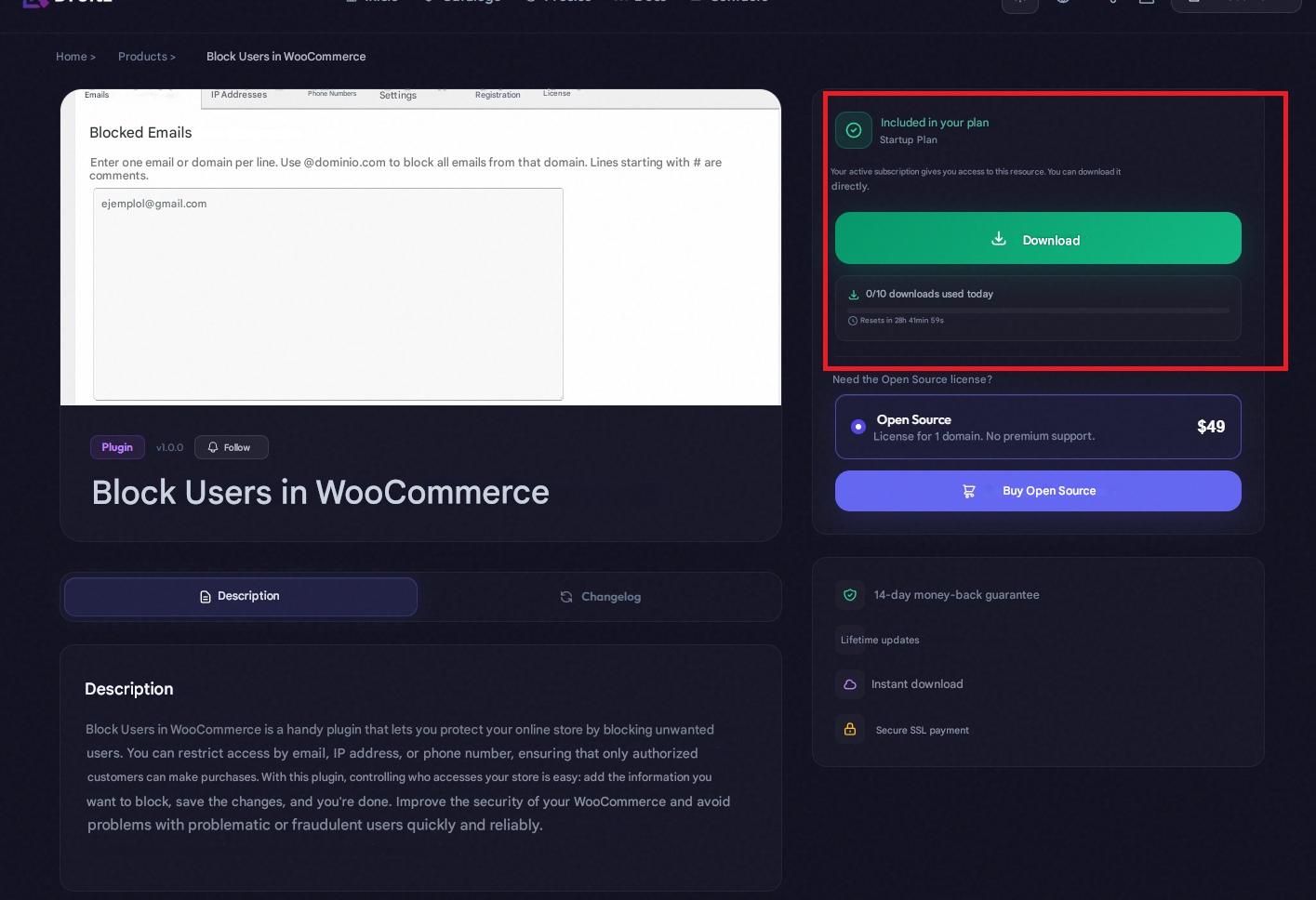Click the shield icon next to money-back guarantee

click(850, 595)
